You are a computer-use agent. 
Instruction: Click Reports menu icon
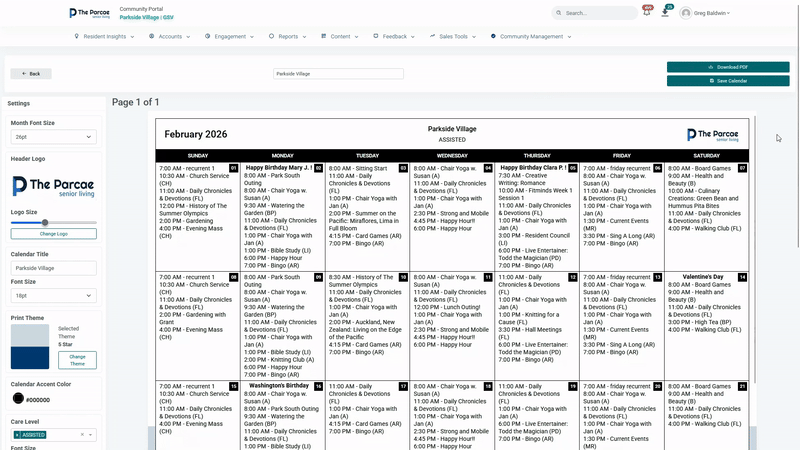[271, 36]
